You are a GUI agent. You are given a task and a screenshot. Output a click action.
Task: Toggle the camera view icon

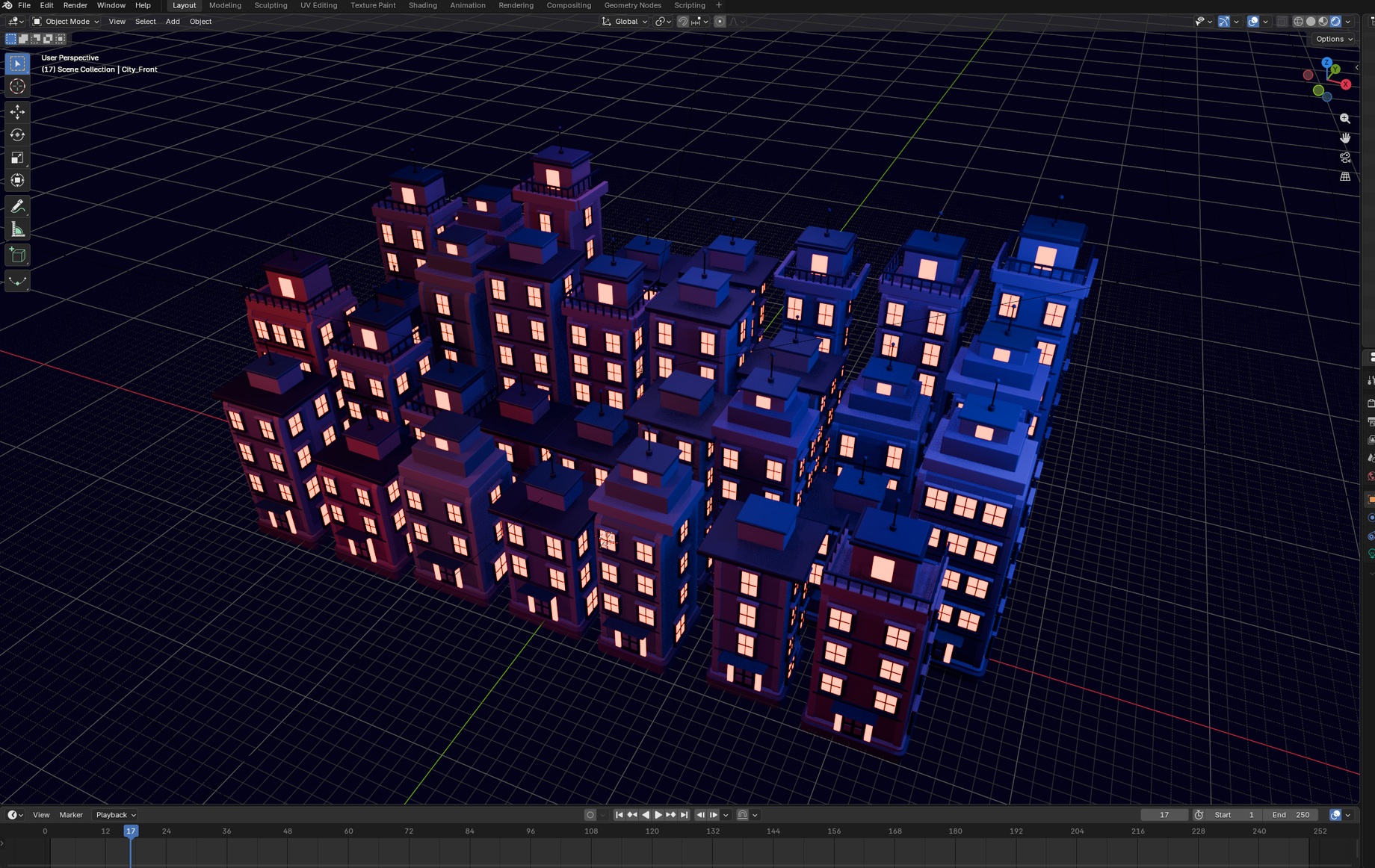click(x=1345, y=158)
